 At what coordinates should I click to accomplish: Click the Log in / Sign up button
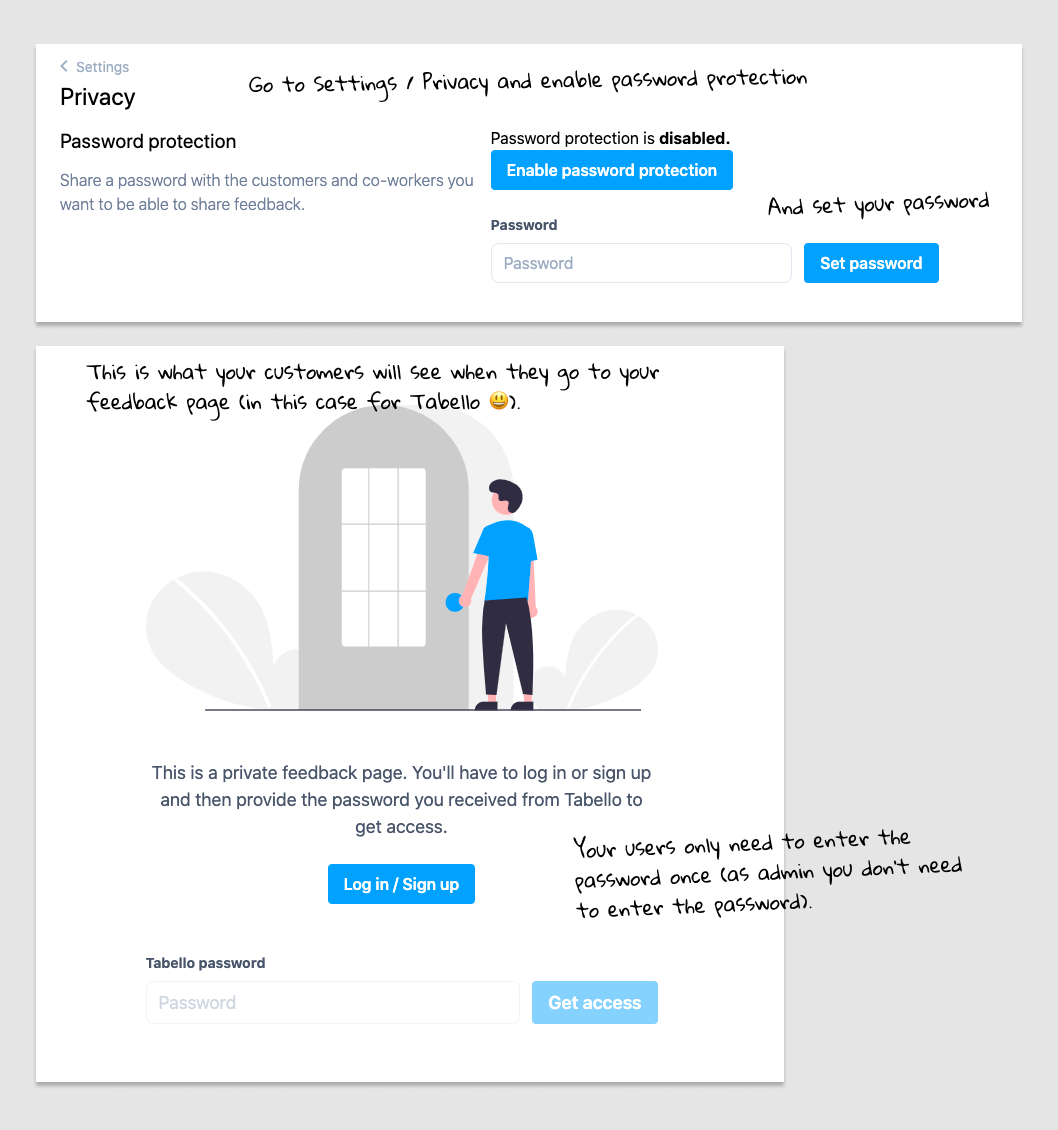tap(401, 884)
